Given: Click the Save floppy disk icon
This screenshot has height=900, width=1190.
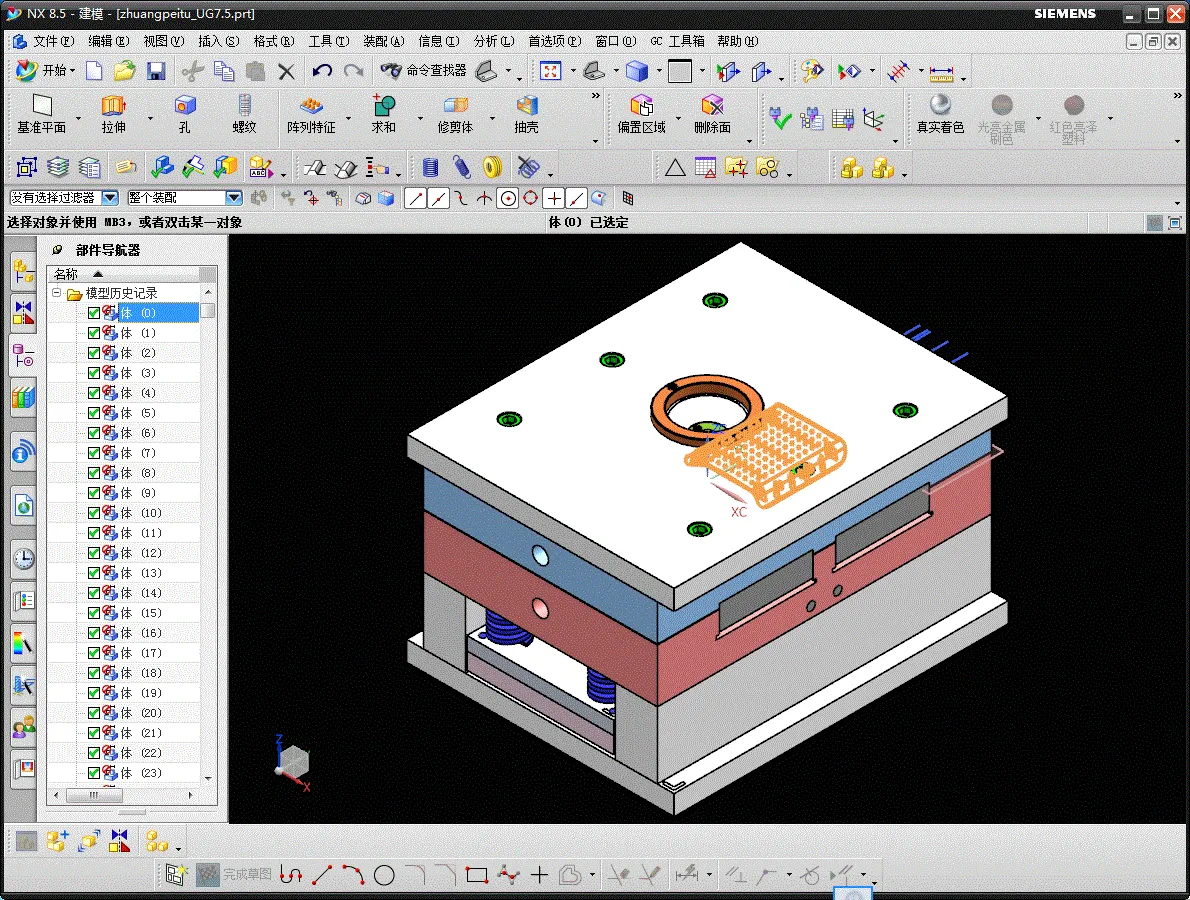Looking at the screenshot, I should click(x=155, y=71).
